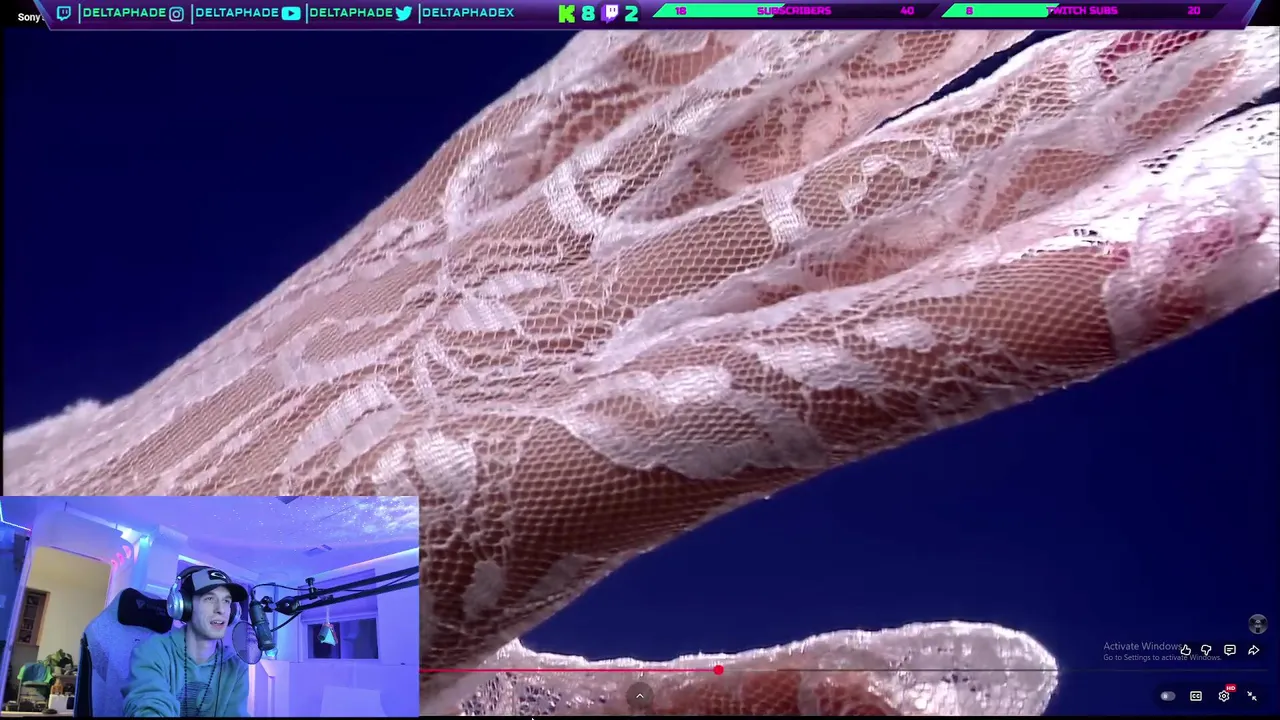Click the YouTube logo in overlay bar

coord(290,13)
